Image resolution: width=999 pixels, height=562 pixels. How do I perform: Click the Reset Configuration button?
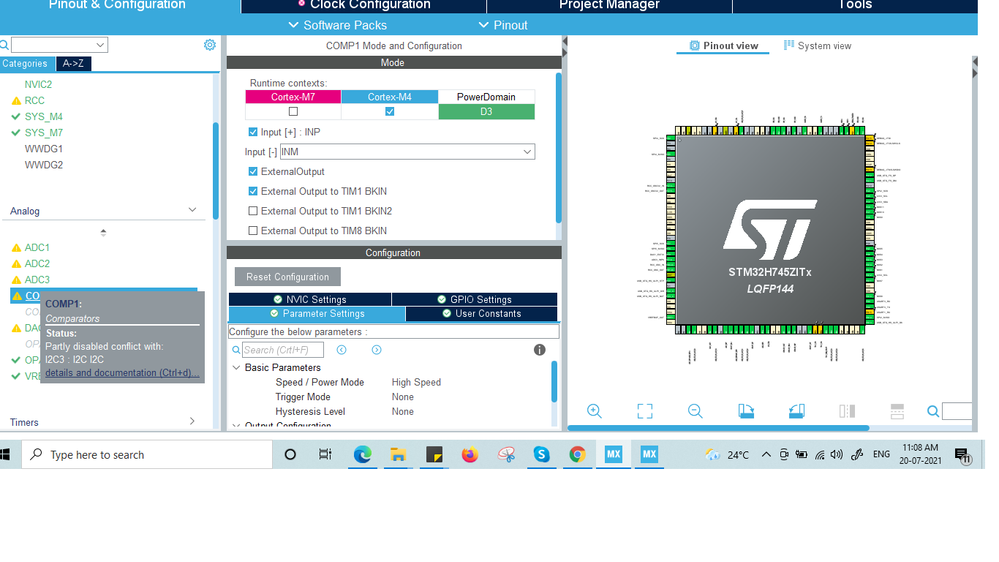(x=287, y=277)
